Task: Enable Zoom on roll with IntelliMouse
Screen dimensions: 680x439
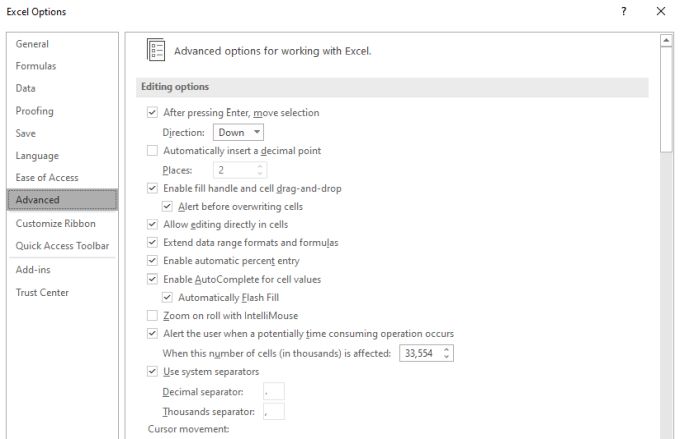Action: pyautogui.click(x=153, y=316)
